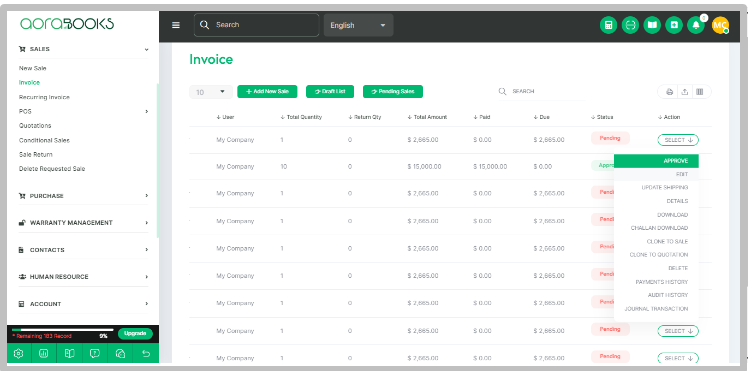This screenshot has height=371, width=748.
Task: Click the top Search input field
Action: [x=257, y=25]
